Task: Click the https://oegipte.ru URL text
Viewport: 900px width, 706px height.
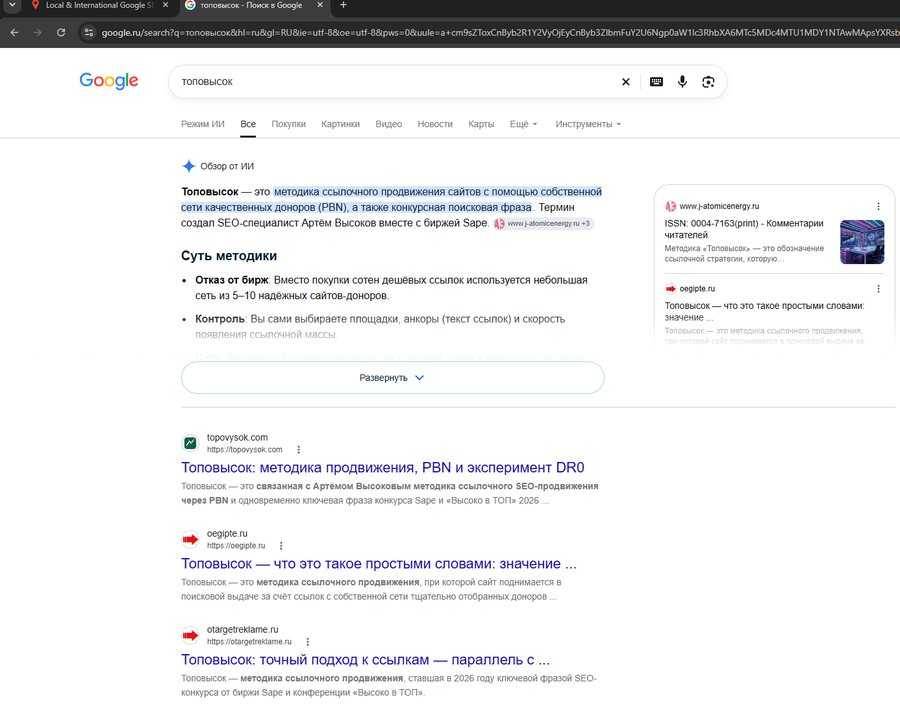Action: coord(236,545)
